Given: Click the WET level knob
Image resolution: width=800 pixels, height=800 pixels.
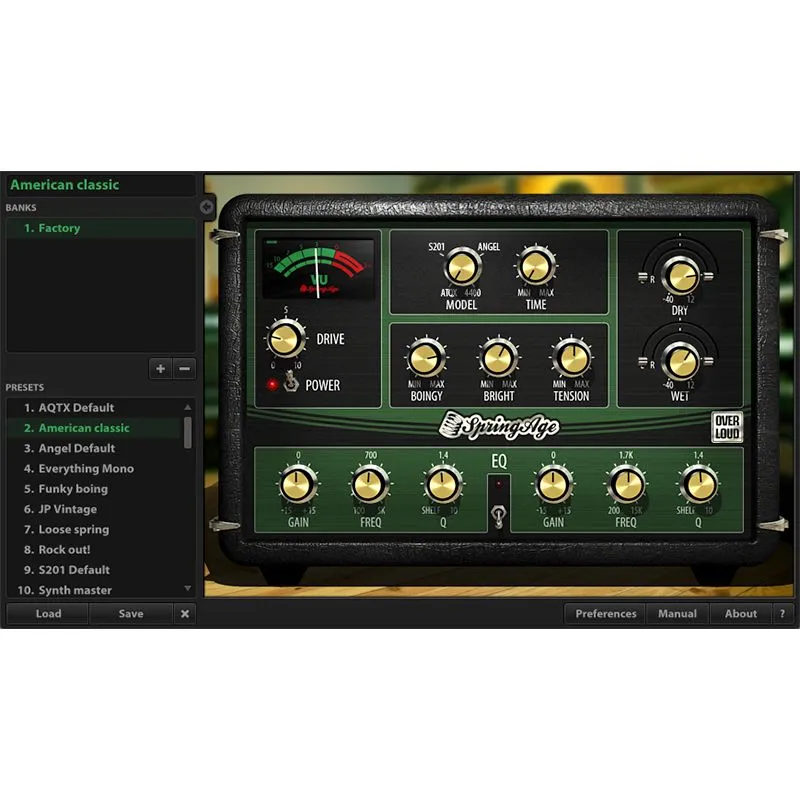Looking at the screenshot, I should pos(680,361).
